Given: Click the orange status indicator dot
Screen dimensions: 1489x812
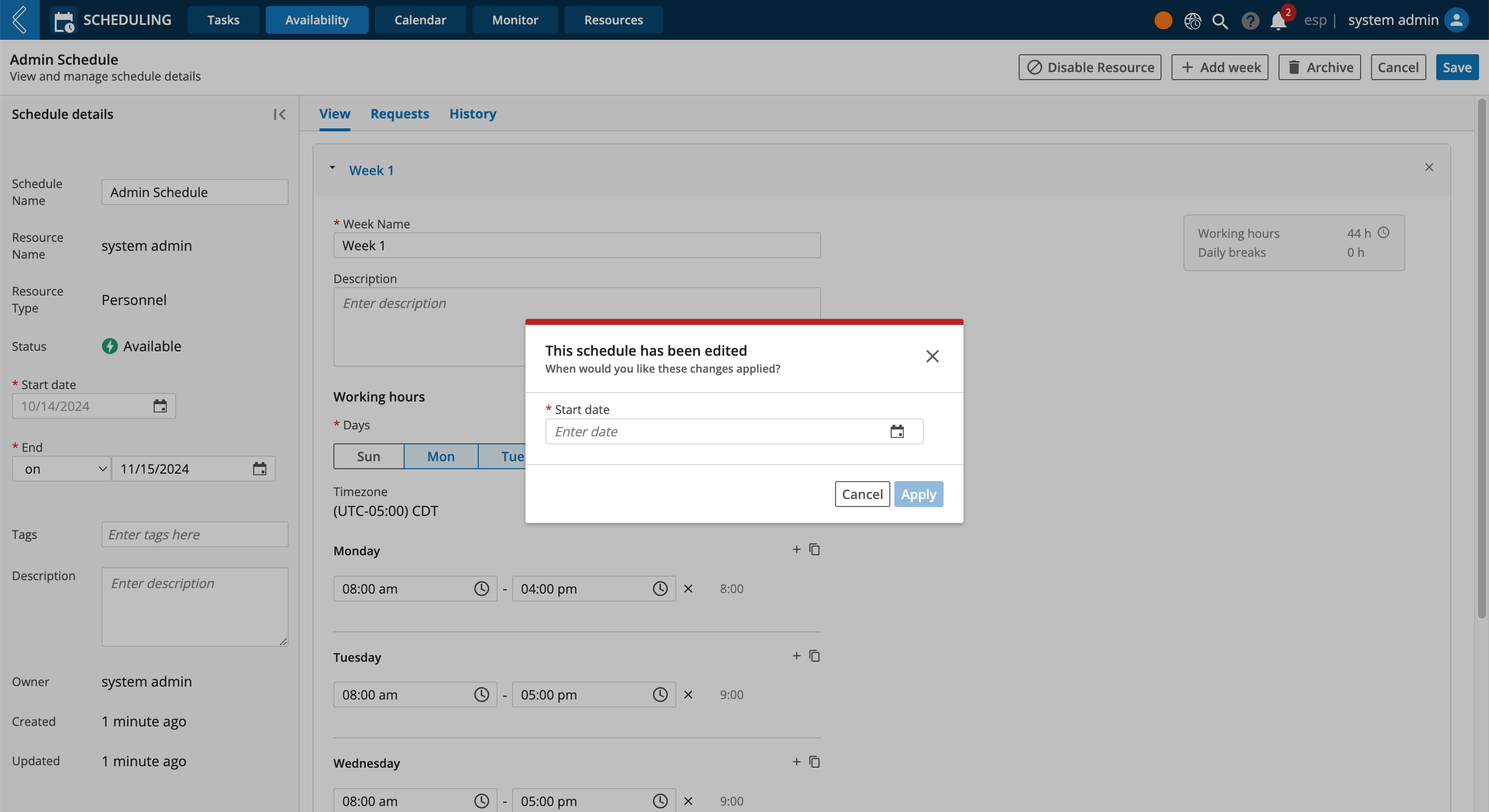Looking at the screenshot, I should (1162, 19).
